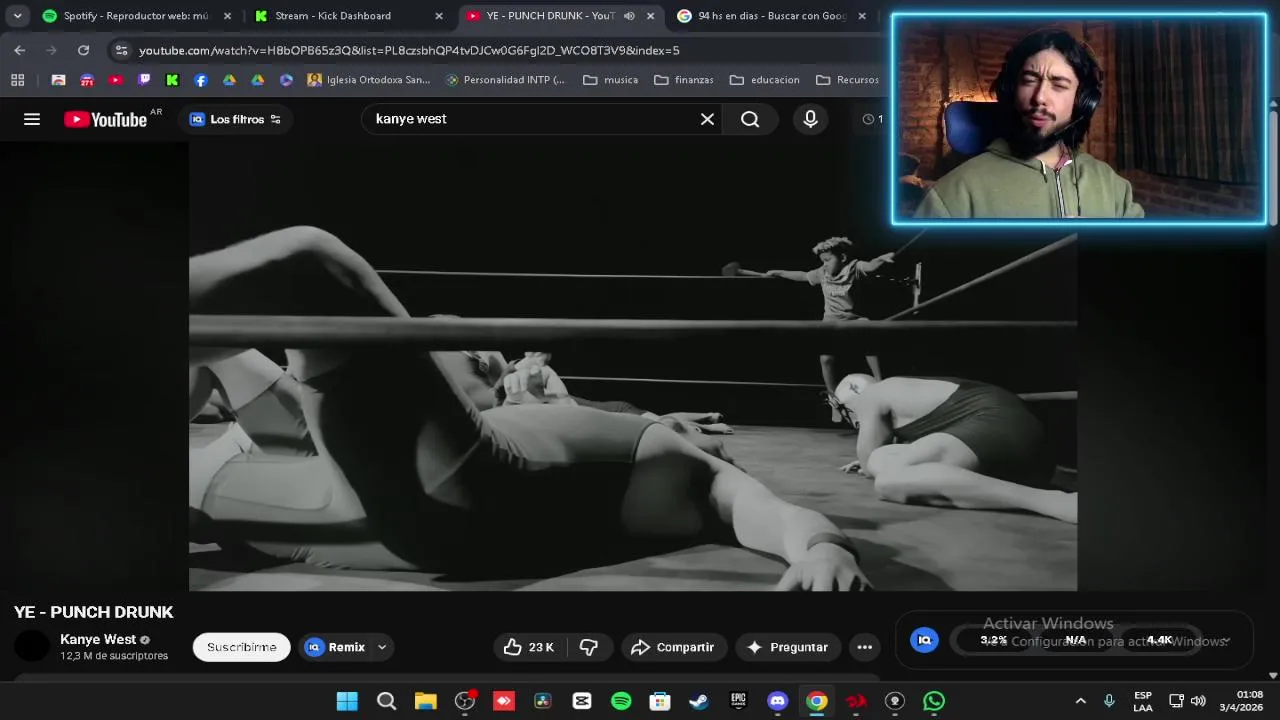Launch Epic Games from the taskbar

pyautogui.click(x=738, y=701)
